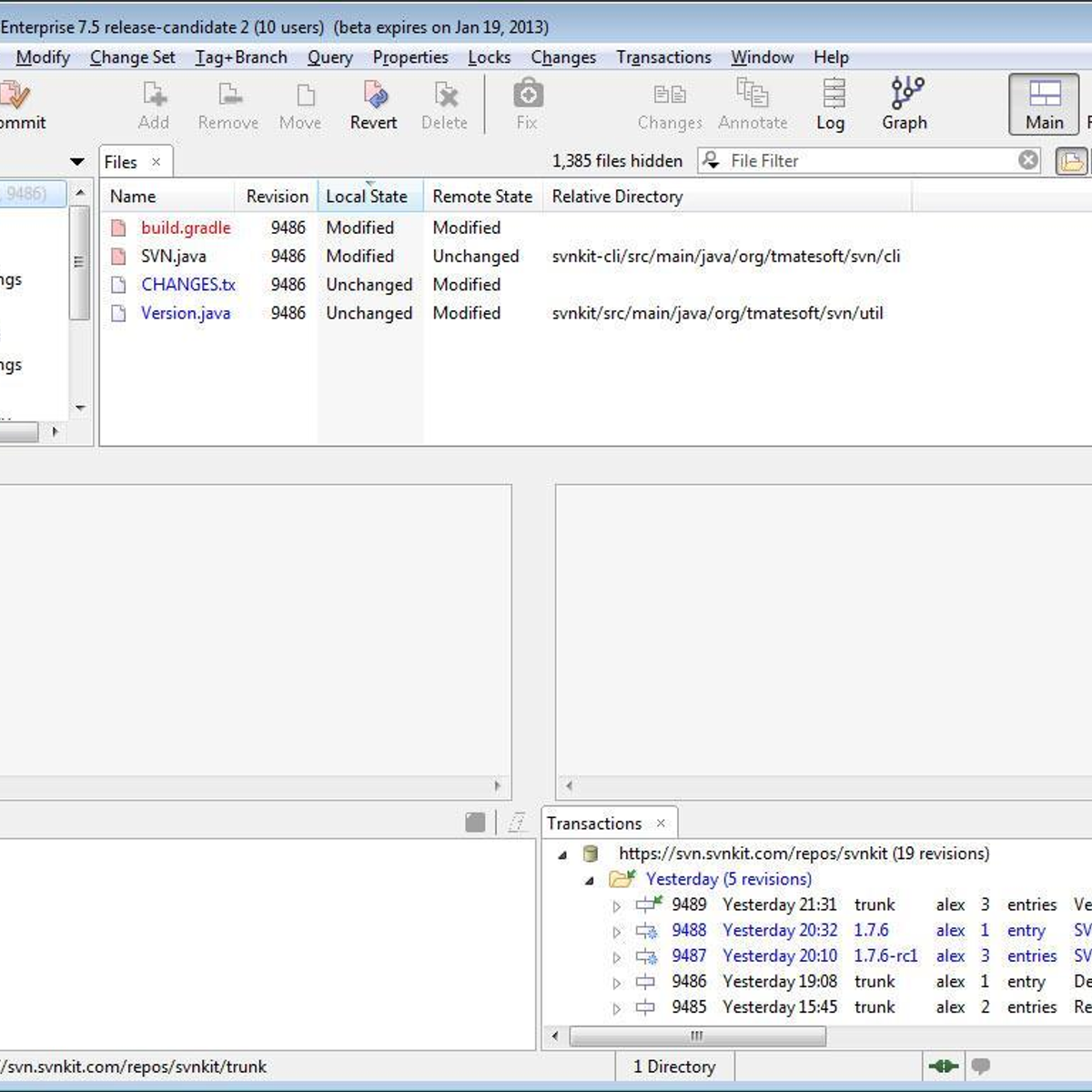Screen dimensions: 1092x1092
Task: Click the connection status icon in status bar
Action: pos(943,1066)
